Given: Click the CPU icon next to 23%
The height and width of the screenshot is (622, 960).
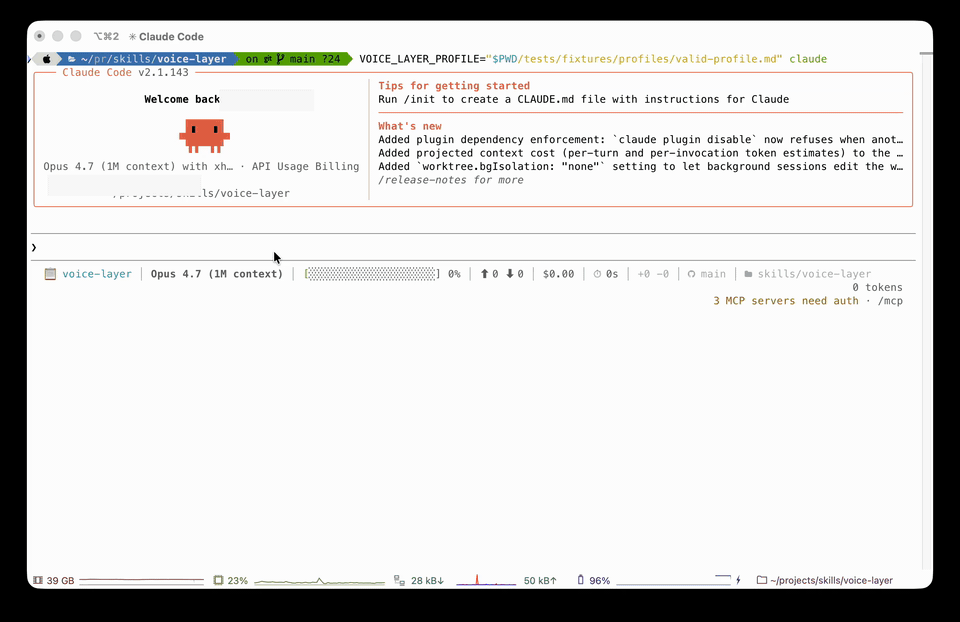Looking at the screenshot, I should point(218,580).
